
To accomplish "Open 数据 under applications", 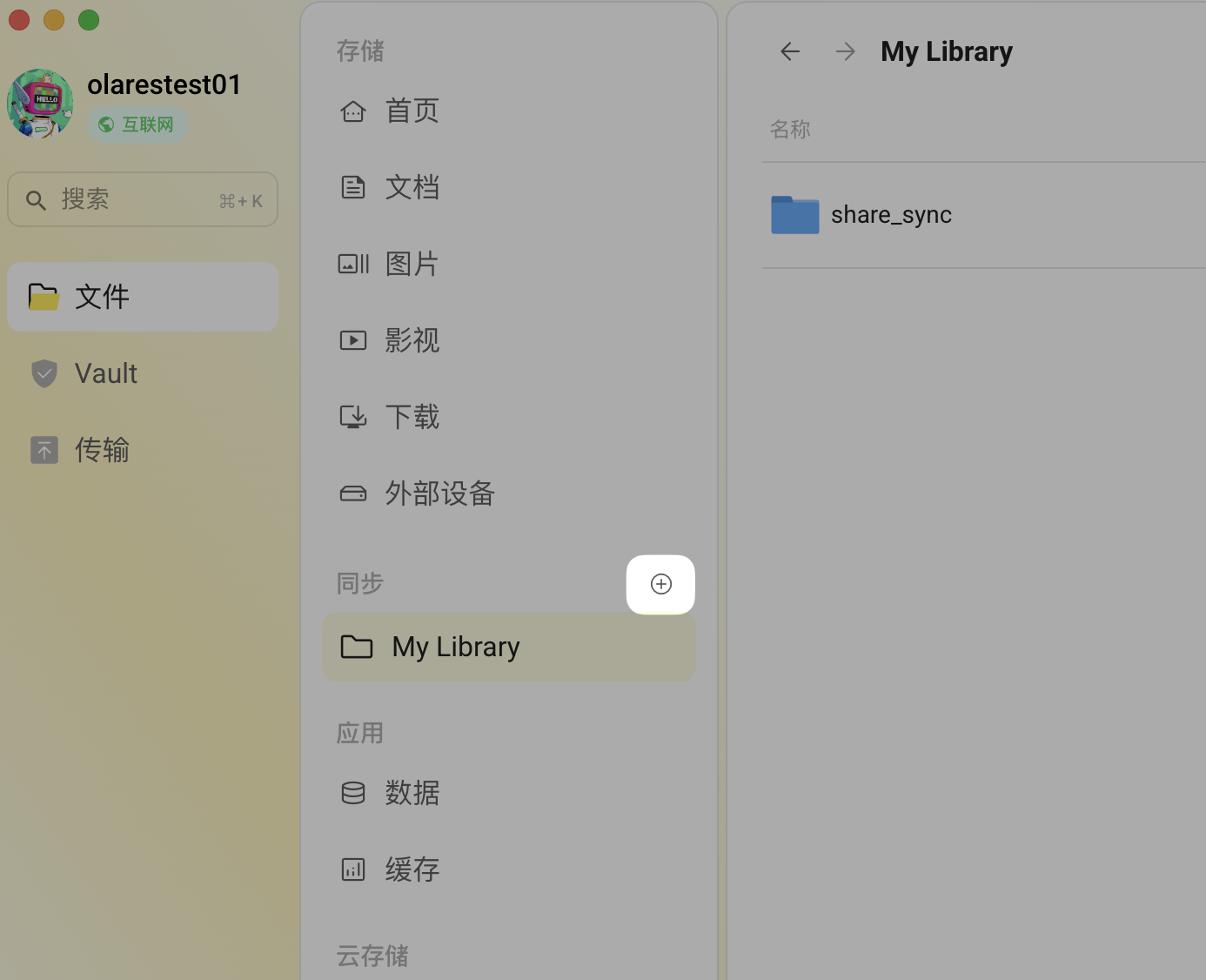I will [x=412, y=793].
